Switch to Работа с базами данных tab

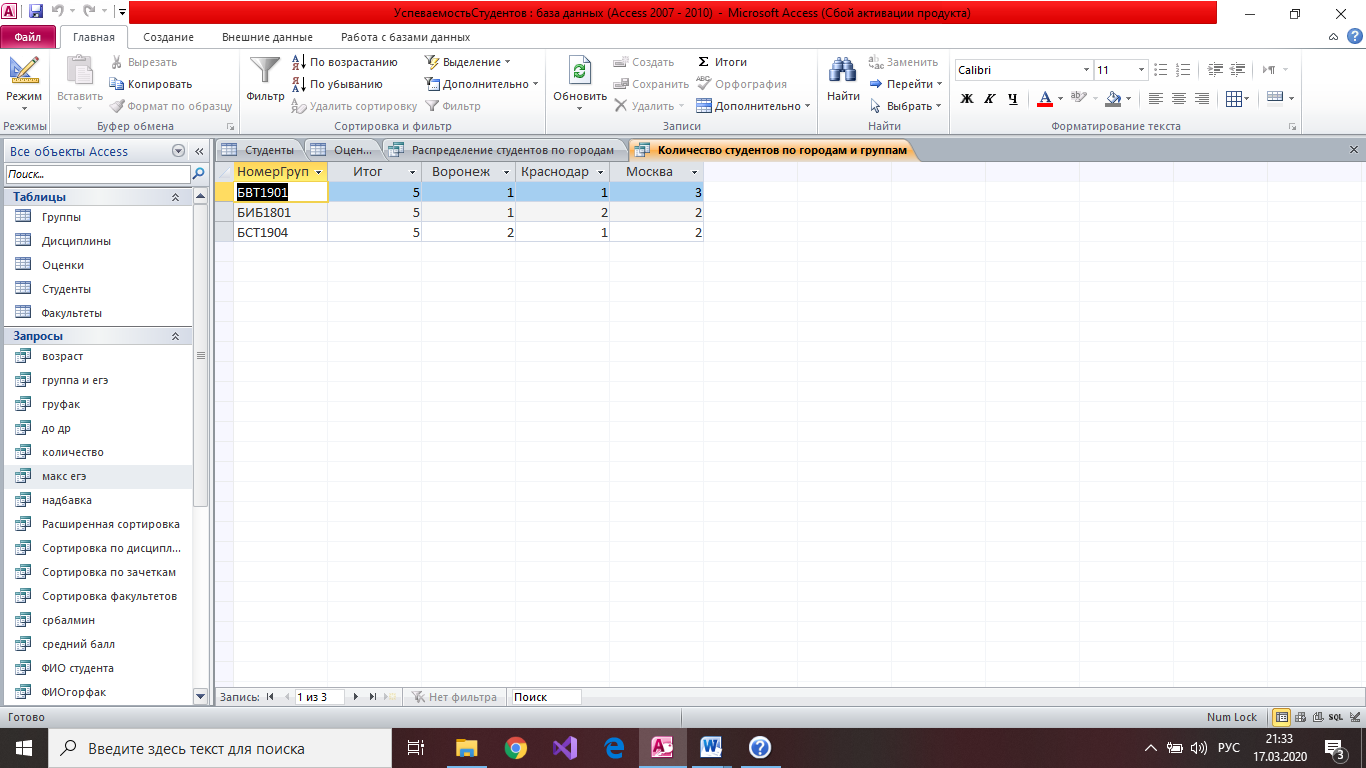point(405,37)
